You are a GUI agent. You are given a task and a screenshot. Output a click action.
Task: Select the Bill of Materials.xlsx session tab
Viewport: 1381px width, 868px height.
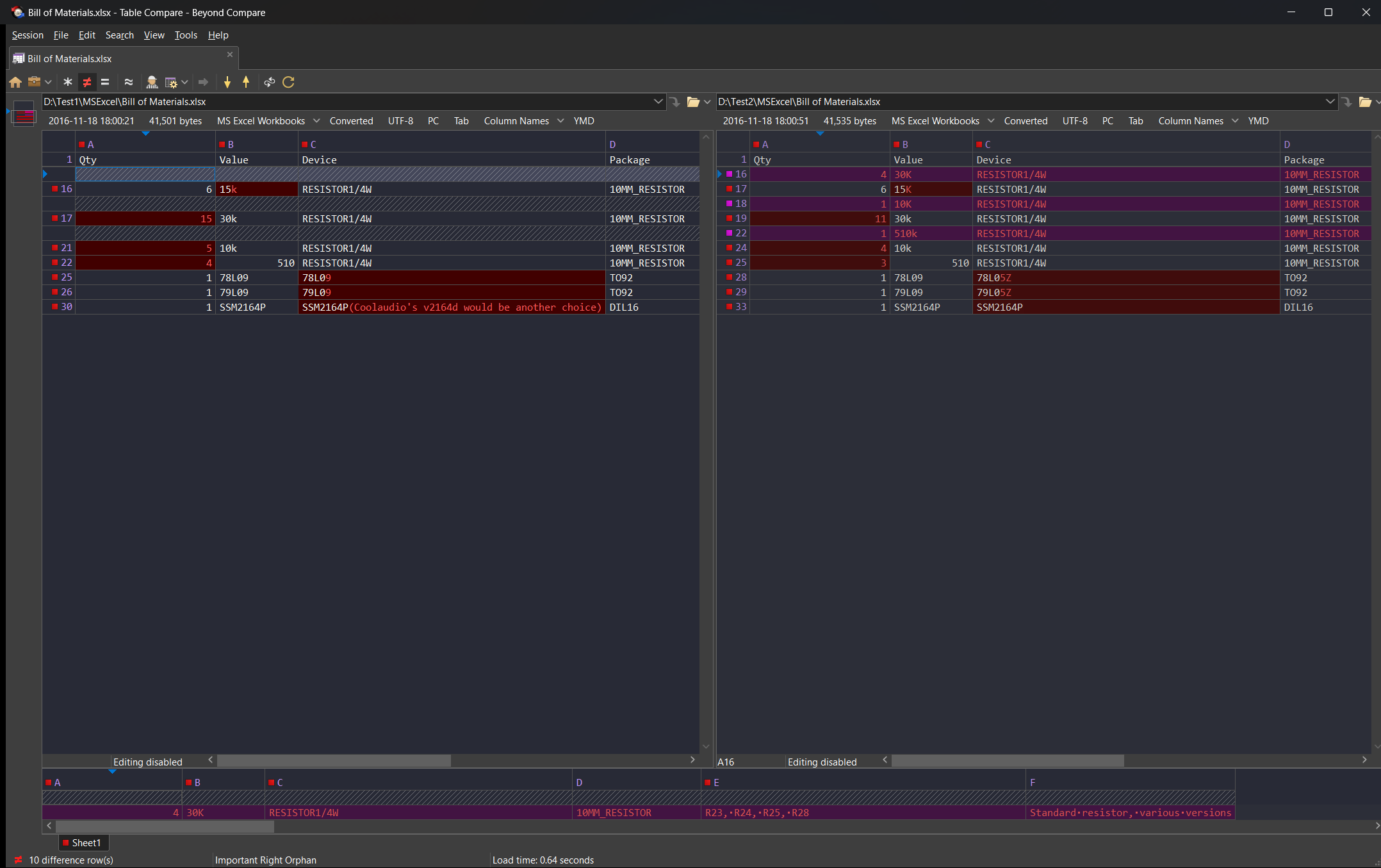pos(124,58)
